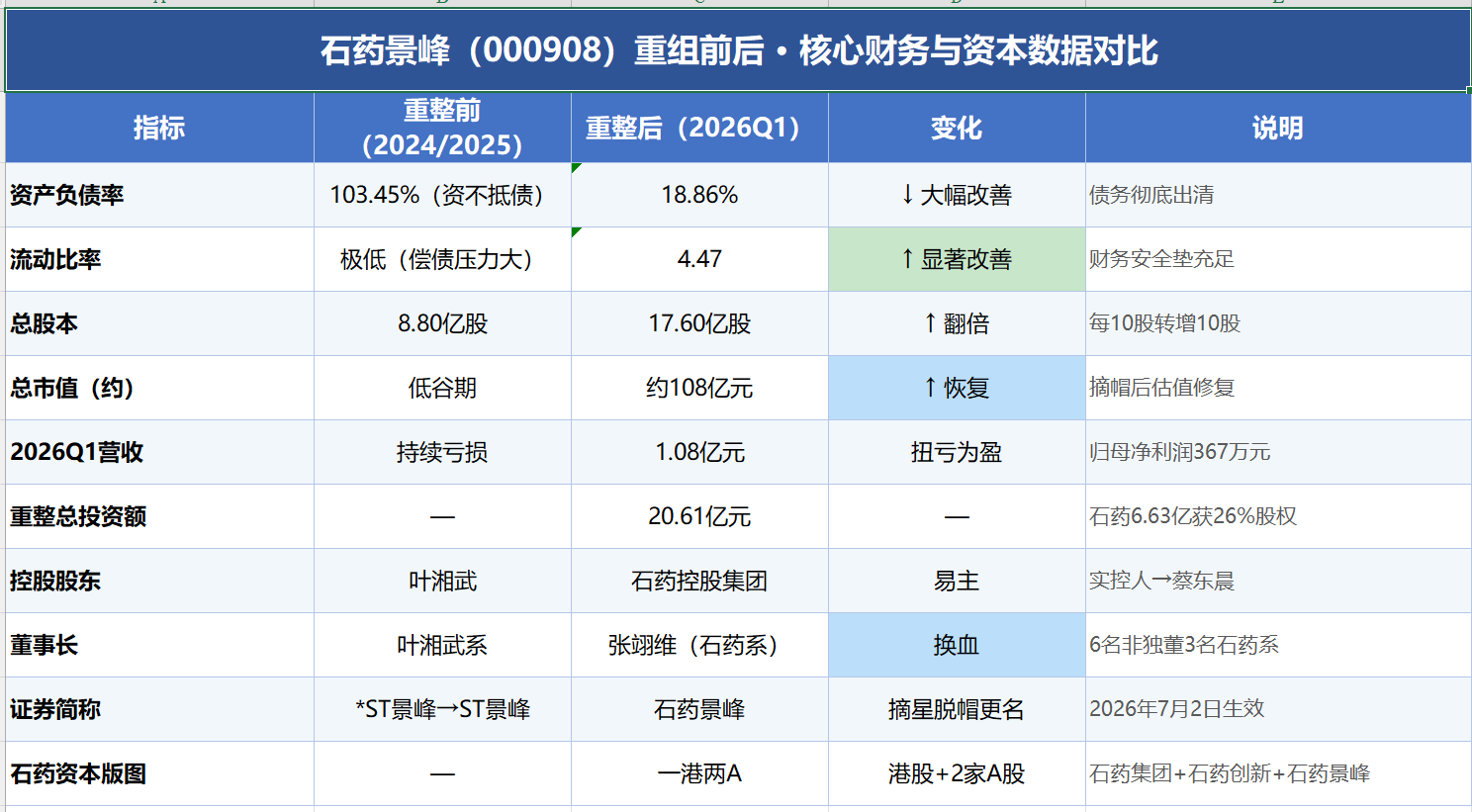The width and height of the screenshot is (1472, 812).
Task: Select cell 石药集团+石药创新+石药景峰
Action: click(x=1278, y=773)
